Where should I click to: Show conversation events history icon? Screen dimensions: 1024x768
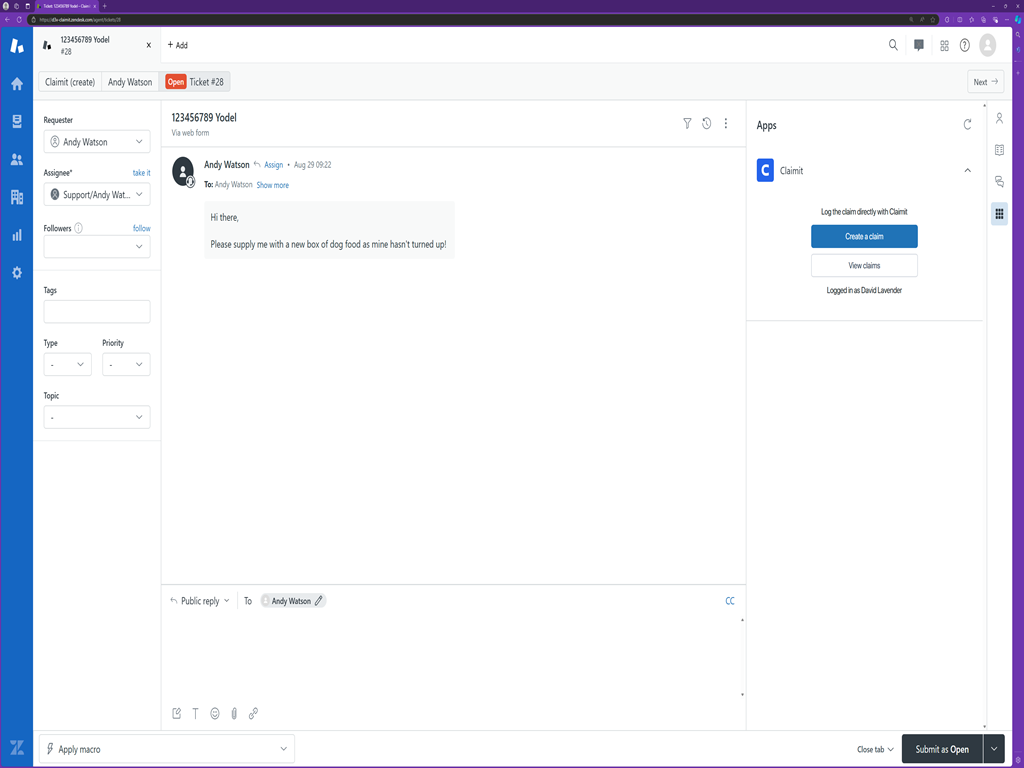pos(706,124)
